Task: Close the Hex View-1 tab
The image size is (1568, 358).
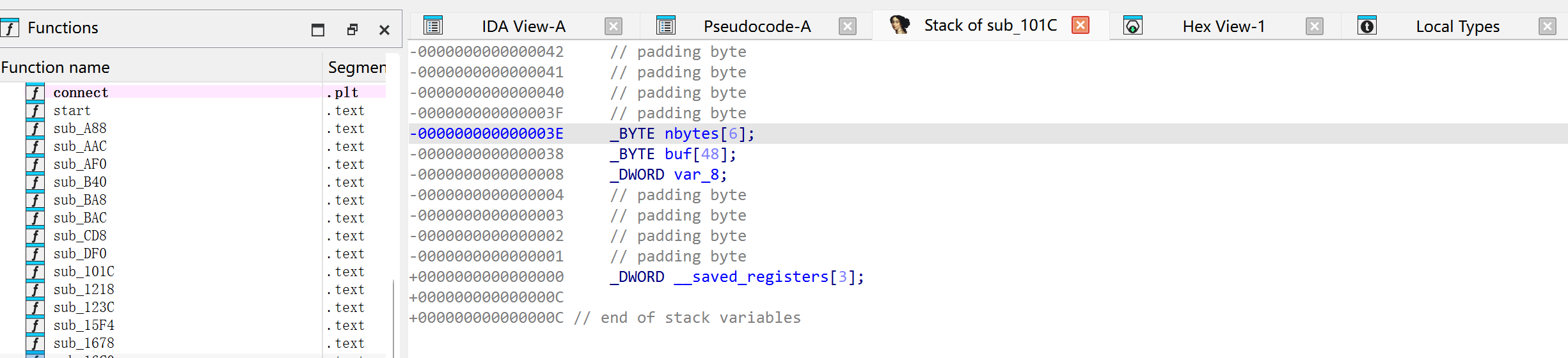Action: [1315, 26]
